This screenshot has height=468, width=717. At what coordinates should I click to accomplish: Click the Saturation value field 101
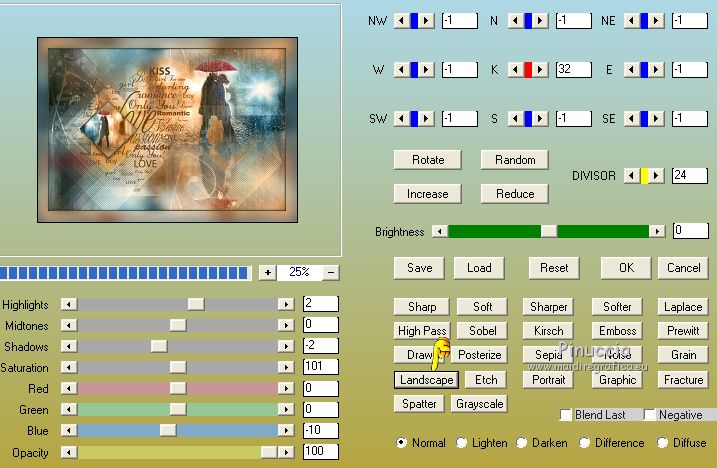click(321, 367)
